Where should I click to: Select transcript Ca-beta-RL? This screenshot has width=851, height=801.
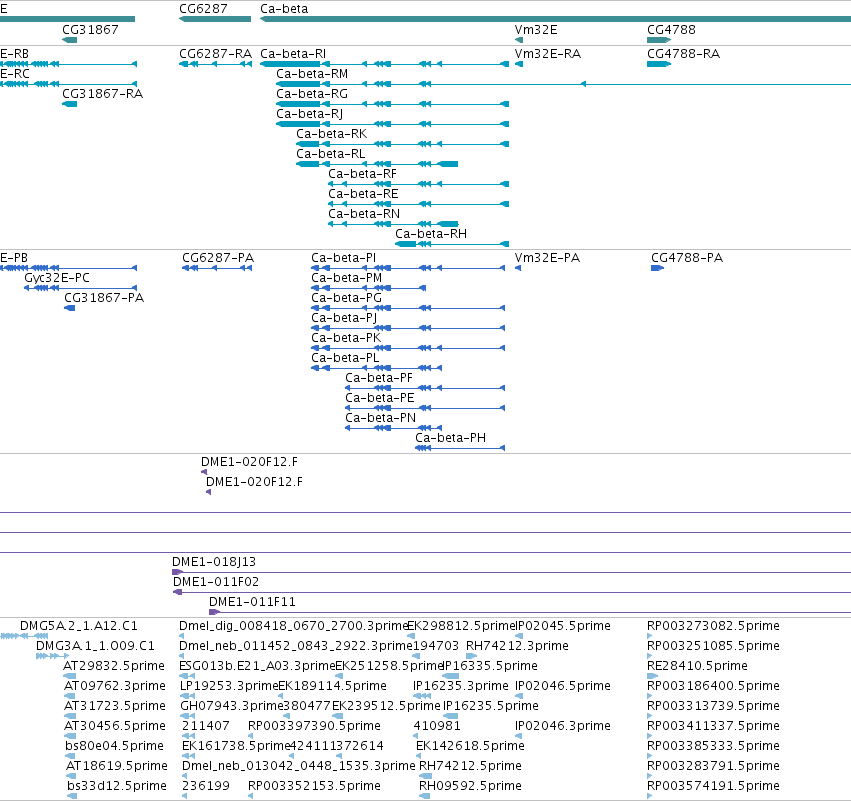click(331, 154)
